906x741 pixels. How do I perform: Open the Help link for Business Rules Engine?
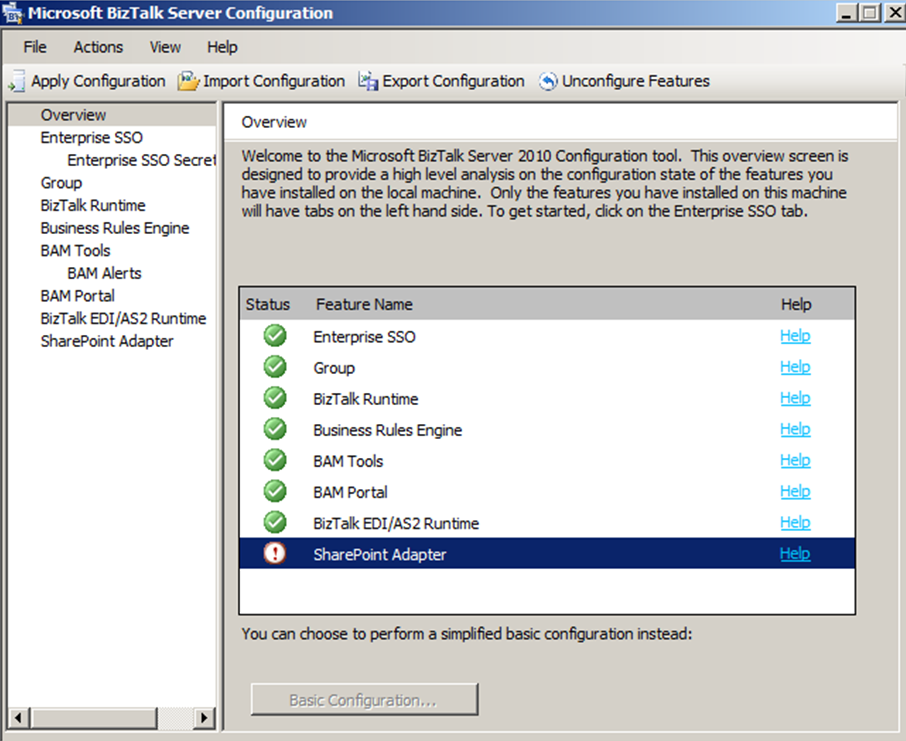795,429
